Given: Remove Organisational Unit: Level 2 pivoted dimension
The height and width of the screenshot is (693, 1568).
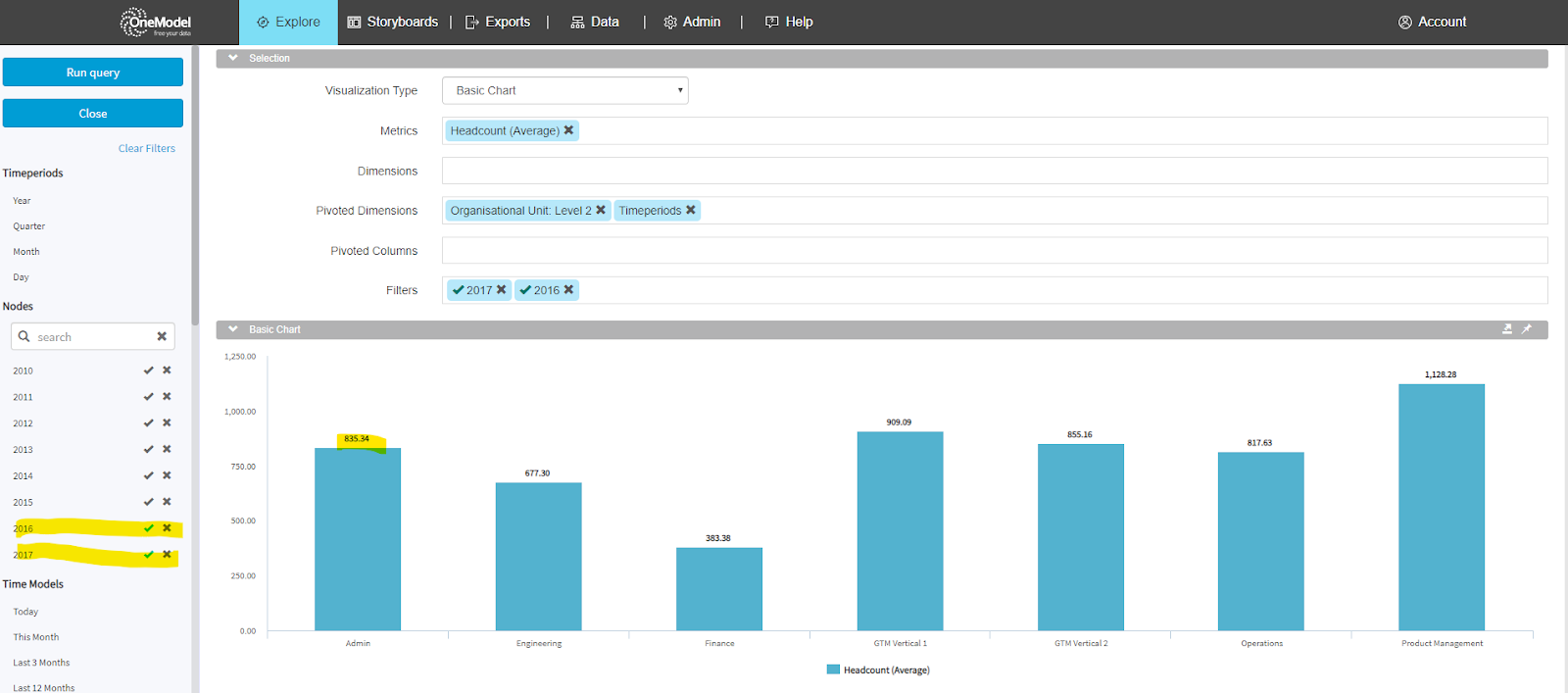Looking at the screenshot, I should pyautogui.click(x=601, y=211).
